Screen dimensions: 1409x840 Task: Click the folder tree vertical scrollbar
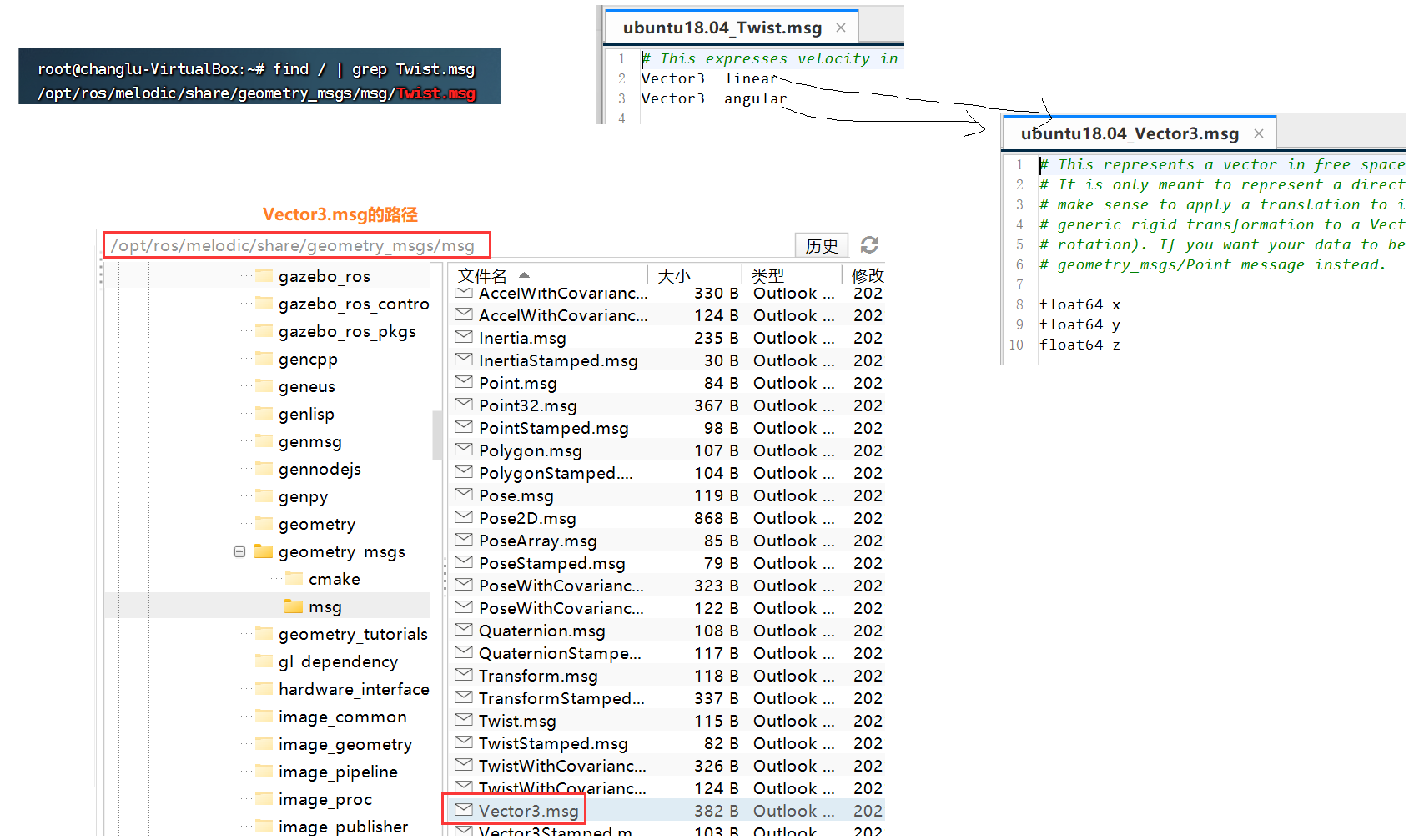(437, 435)
